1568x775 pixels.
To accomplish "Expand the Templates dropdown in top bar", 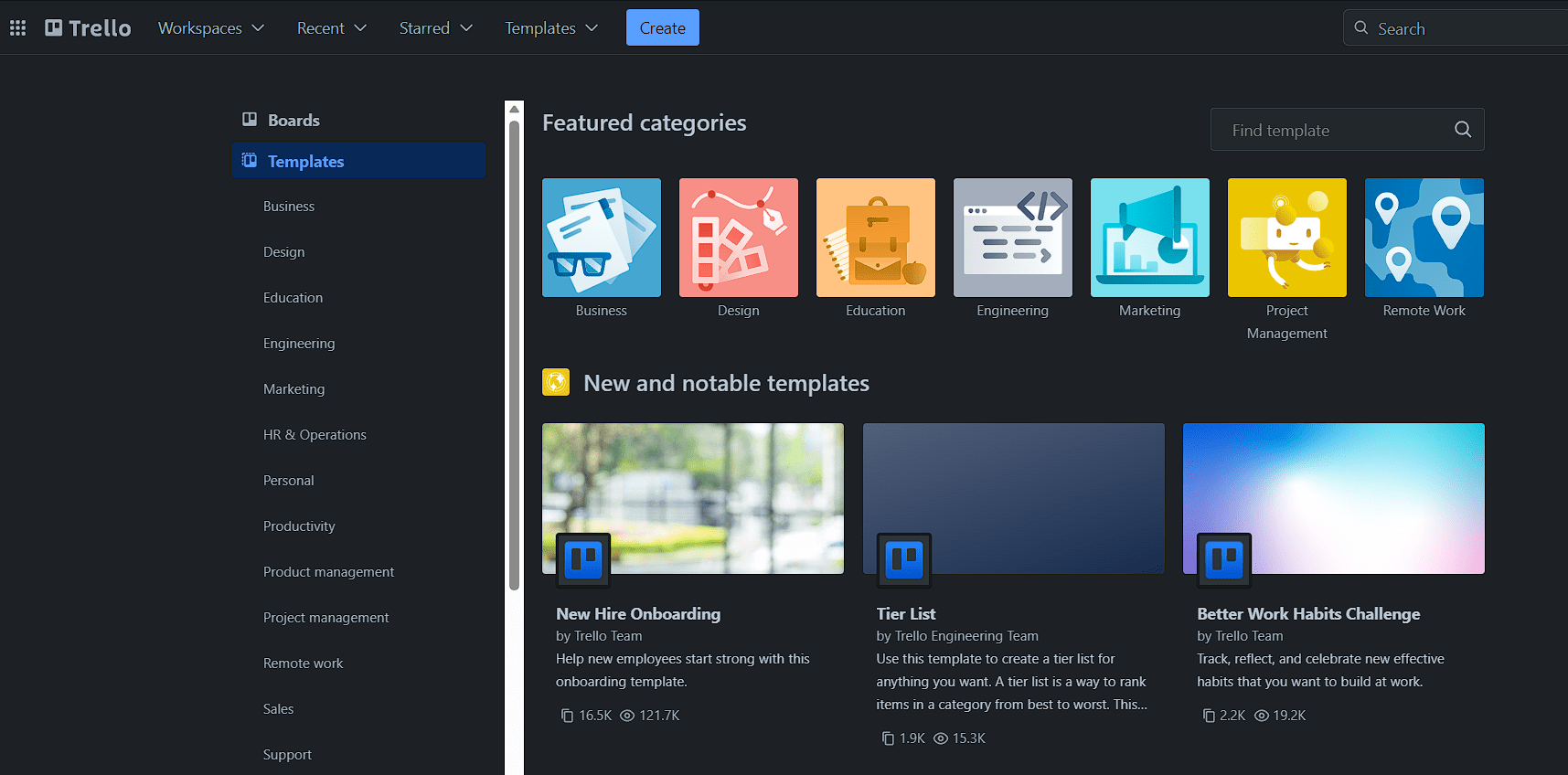I will point(551,28).
